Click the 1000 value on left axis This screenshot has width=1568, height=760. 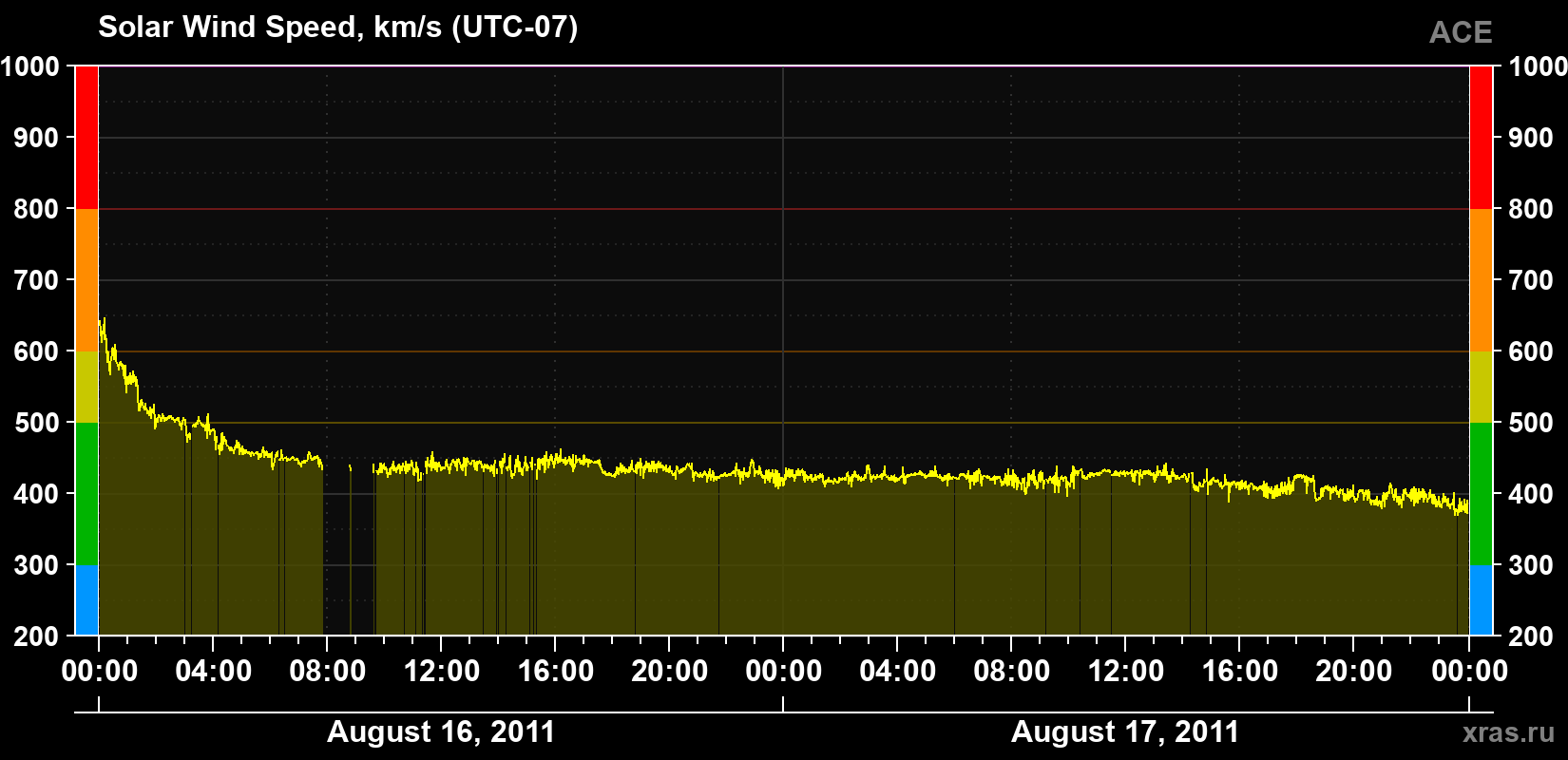point(30,66)
